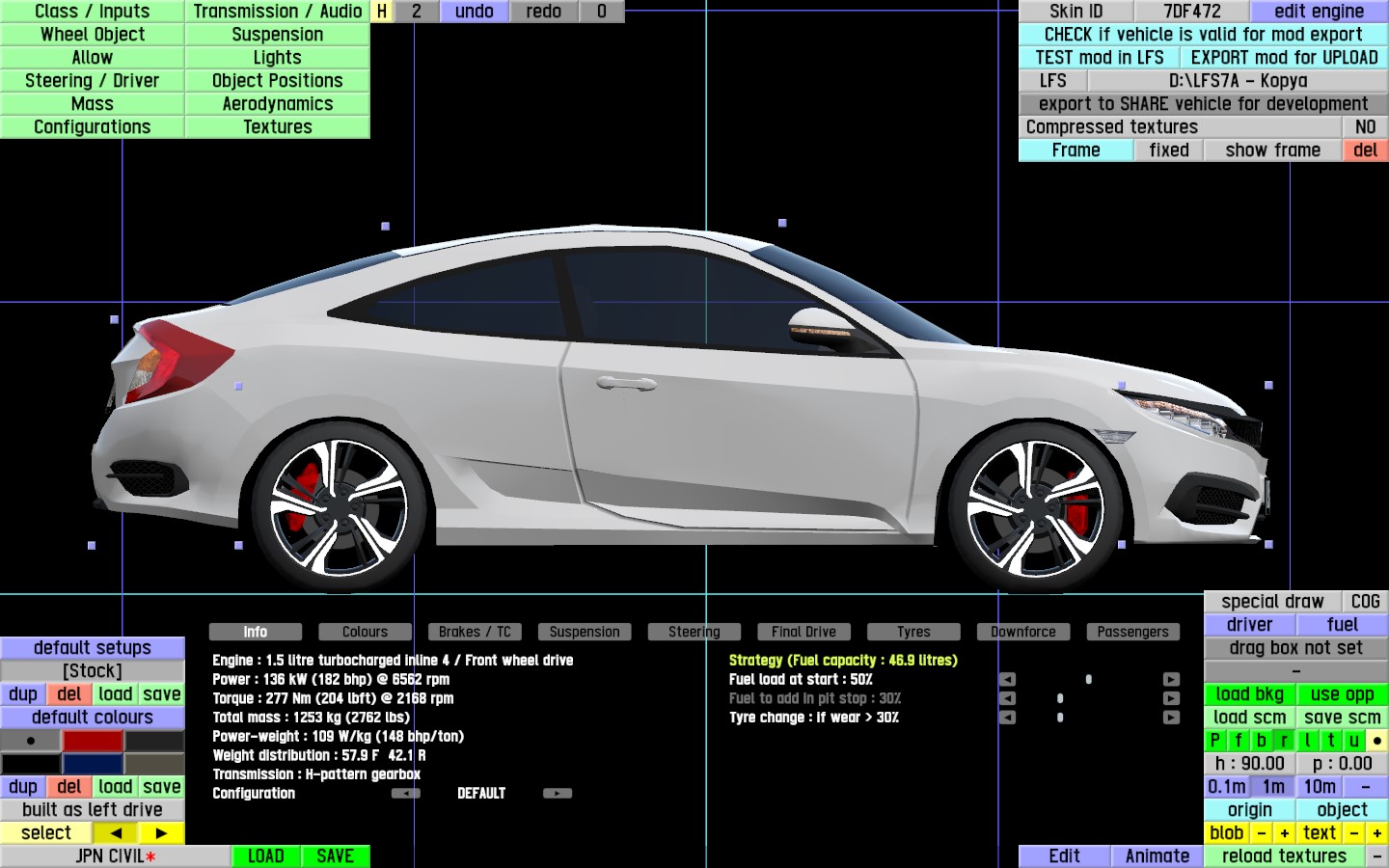Toggle built as left drive setting
Screen dimensions: 1389x868
click(x=93, y=810)
